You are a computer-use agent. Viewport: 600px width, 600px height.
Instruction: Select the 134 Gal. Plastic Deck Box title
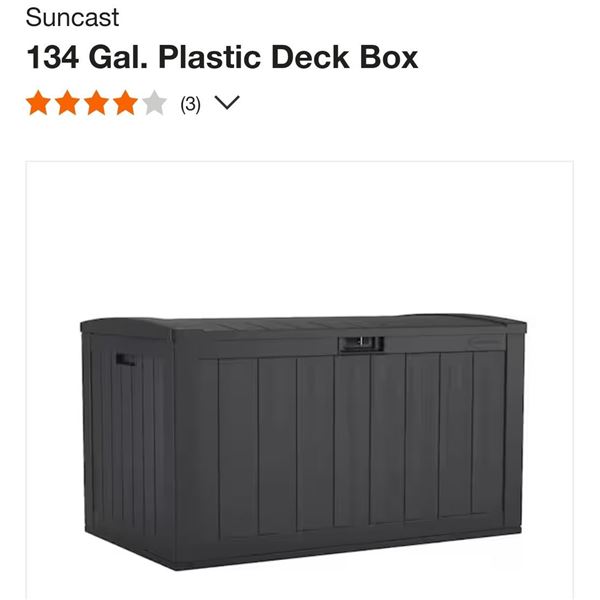(222, 57)
